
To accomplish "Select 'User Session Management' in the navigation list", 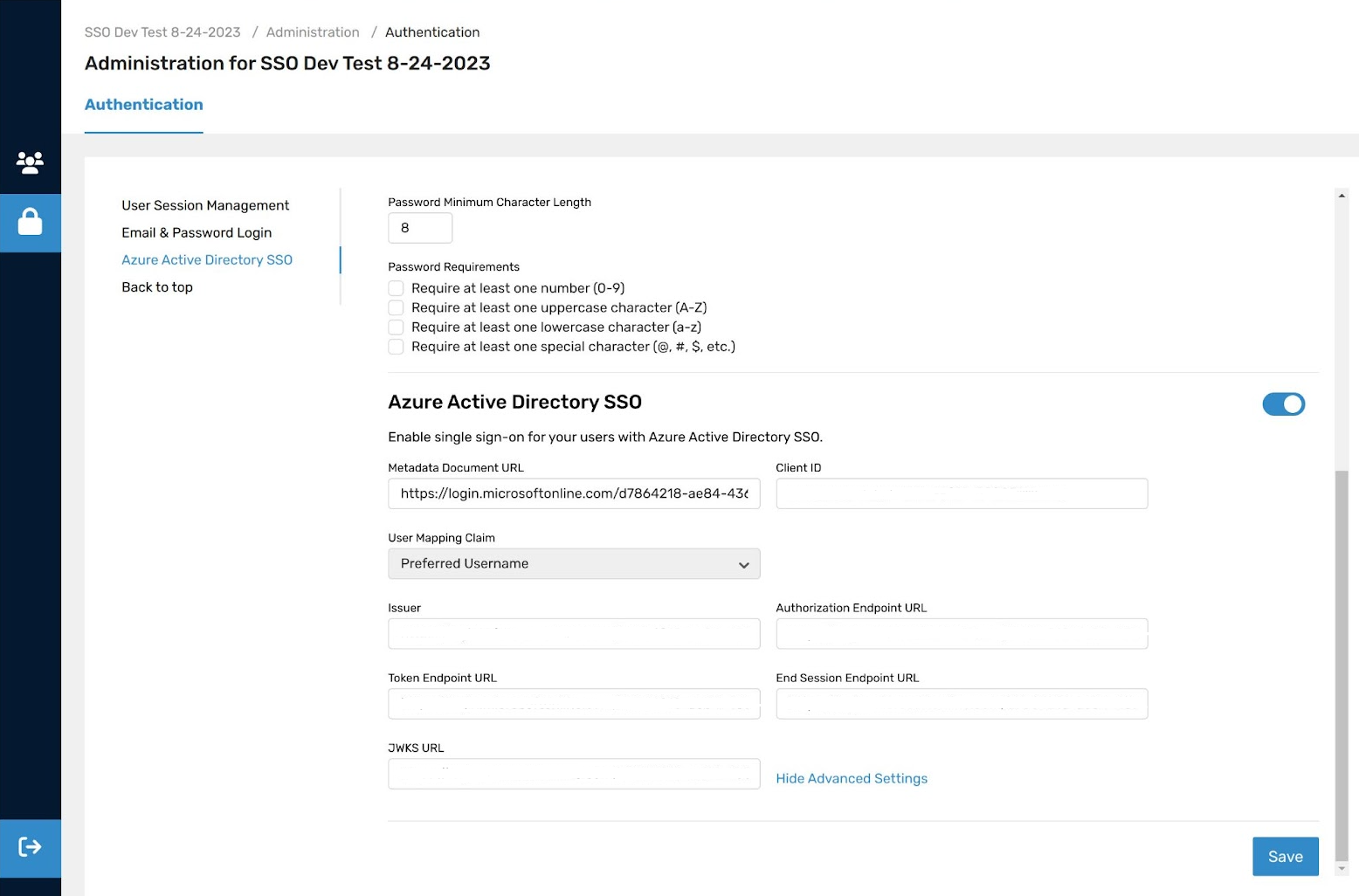I will click(205, 204).
